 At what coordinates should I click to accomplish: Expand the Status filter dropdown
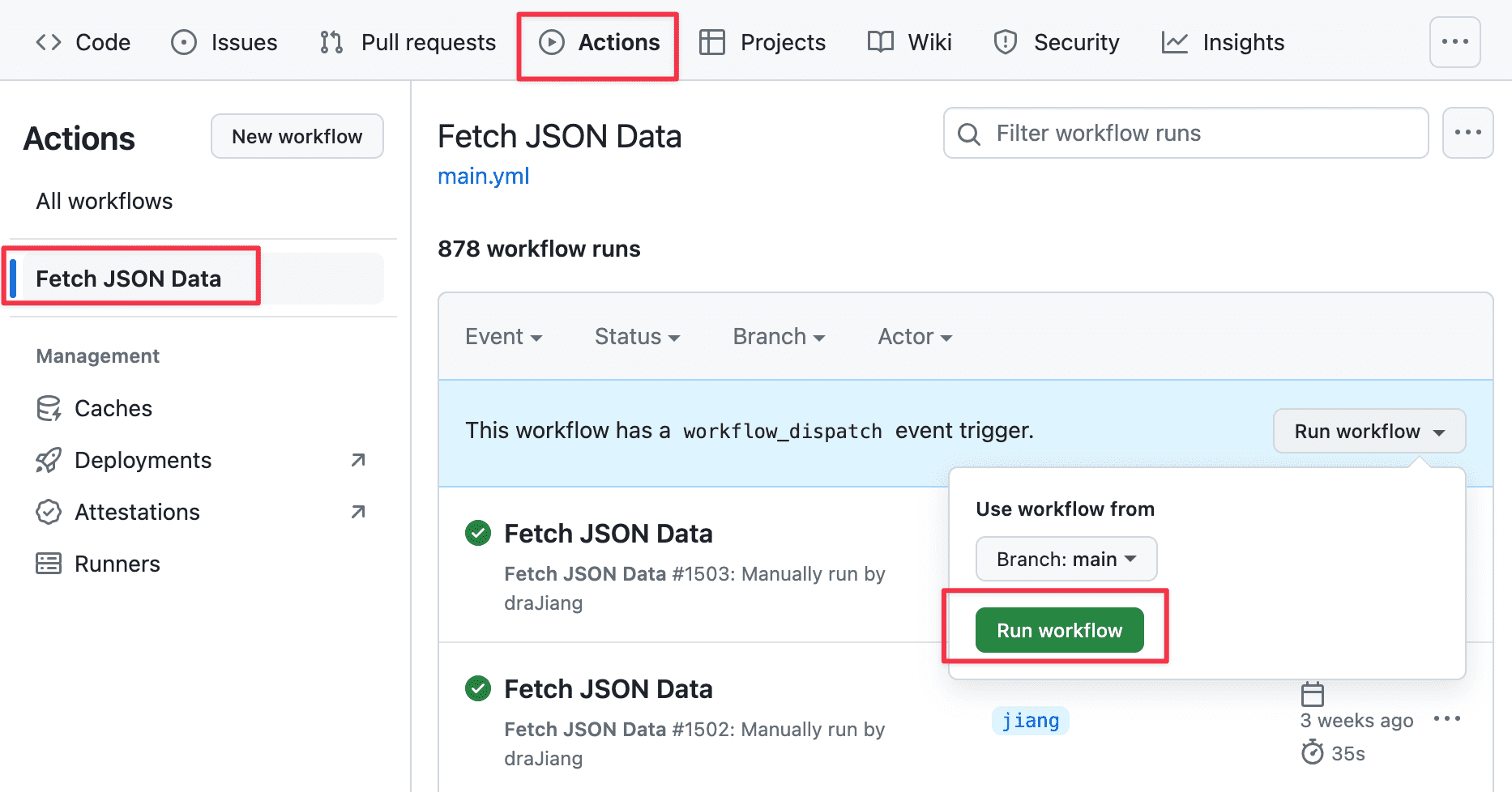tap(637, 337)
